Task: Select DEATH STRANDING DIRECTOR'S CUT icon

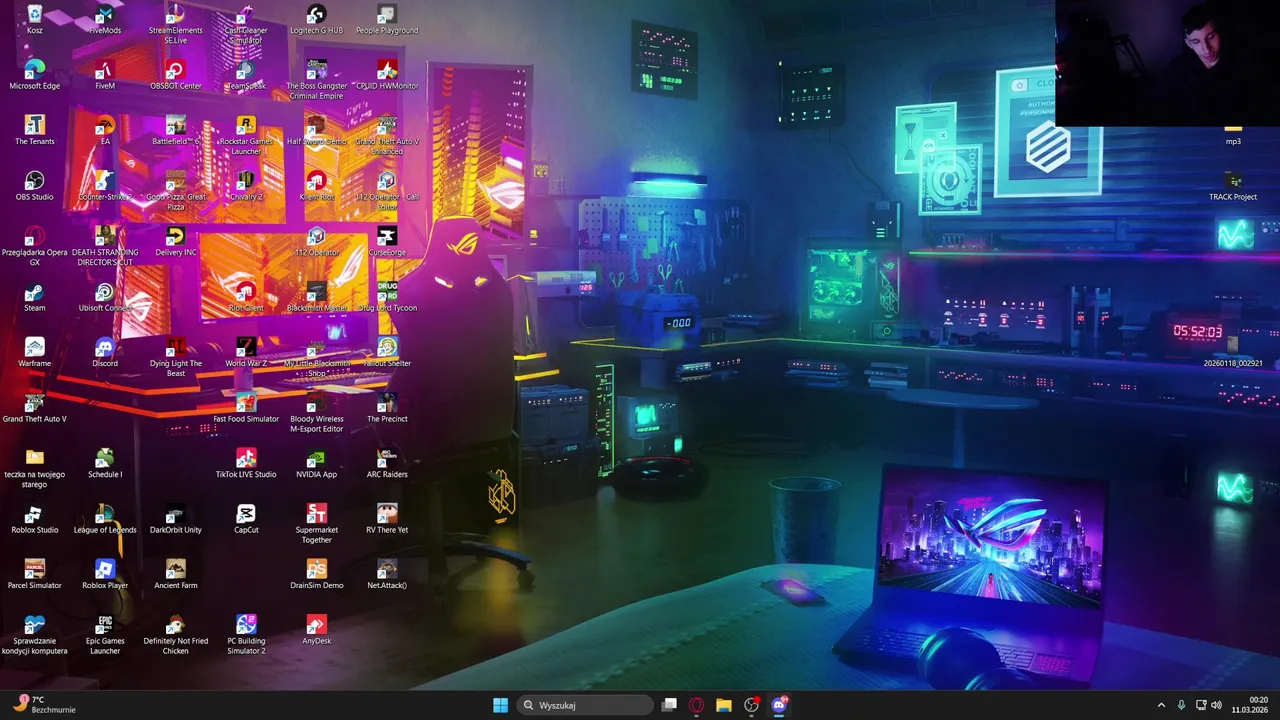Action: tap(105, 245)
